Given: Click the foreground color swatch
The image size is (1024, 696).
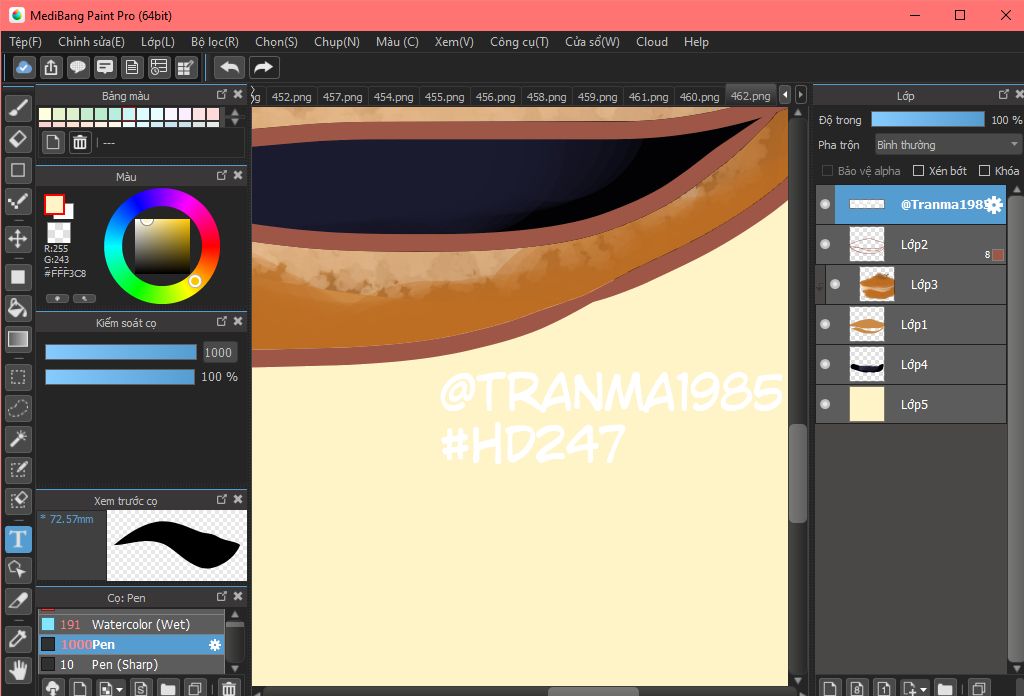Looking at the screenshot, I should (54, 204).
